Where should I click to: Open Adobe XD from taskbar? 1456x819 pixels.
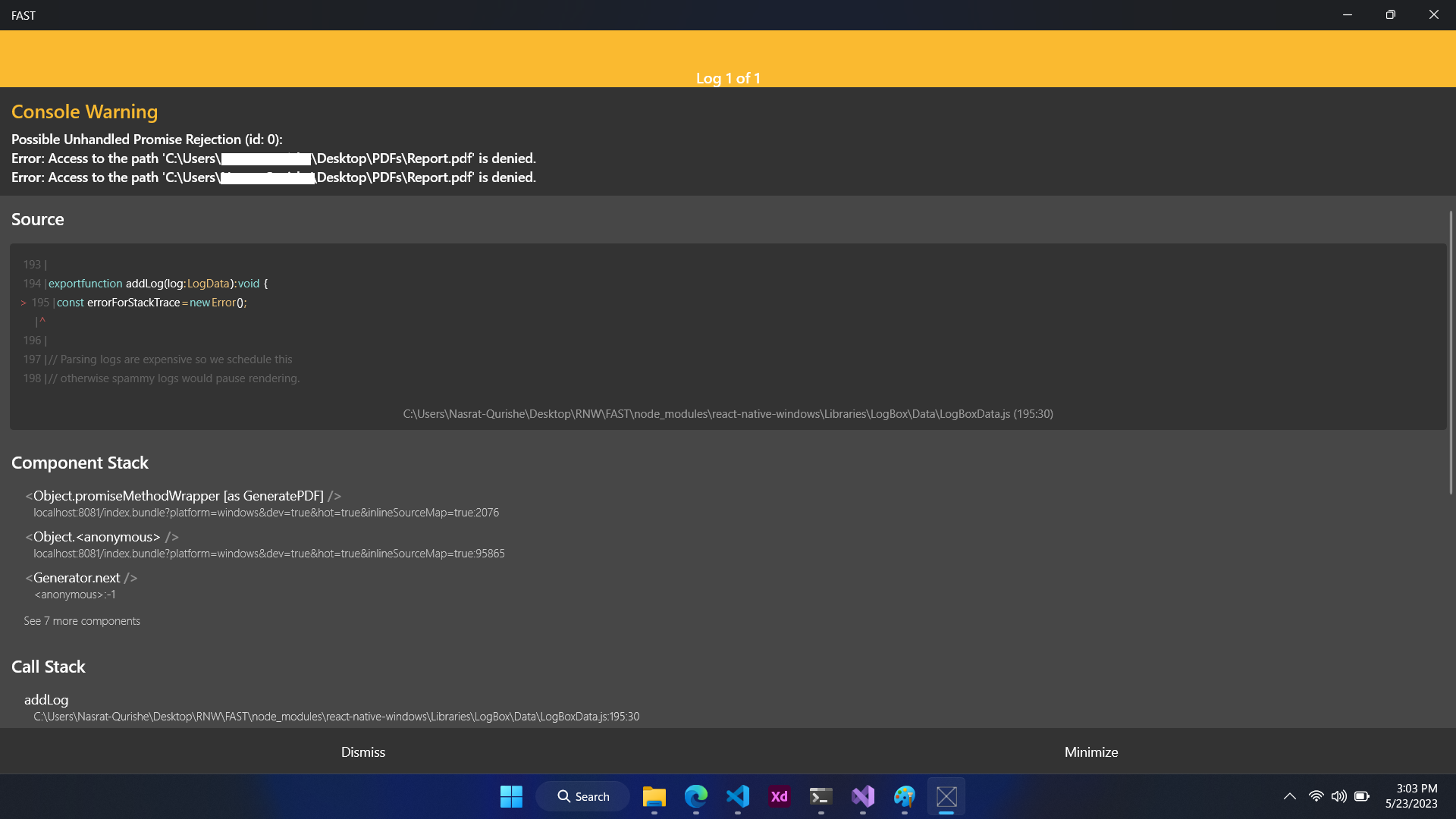(779, 796)
